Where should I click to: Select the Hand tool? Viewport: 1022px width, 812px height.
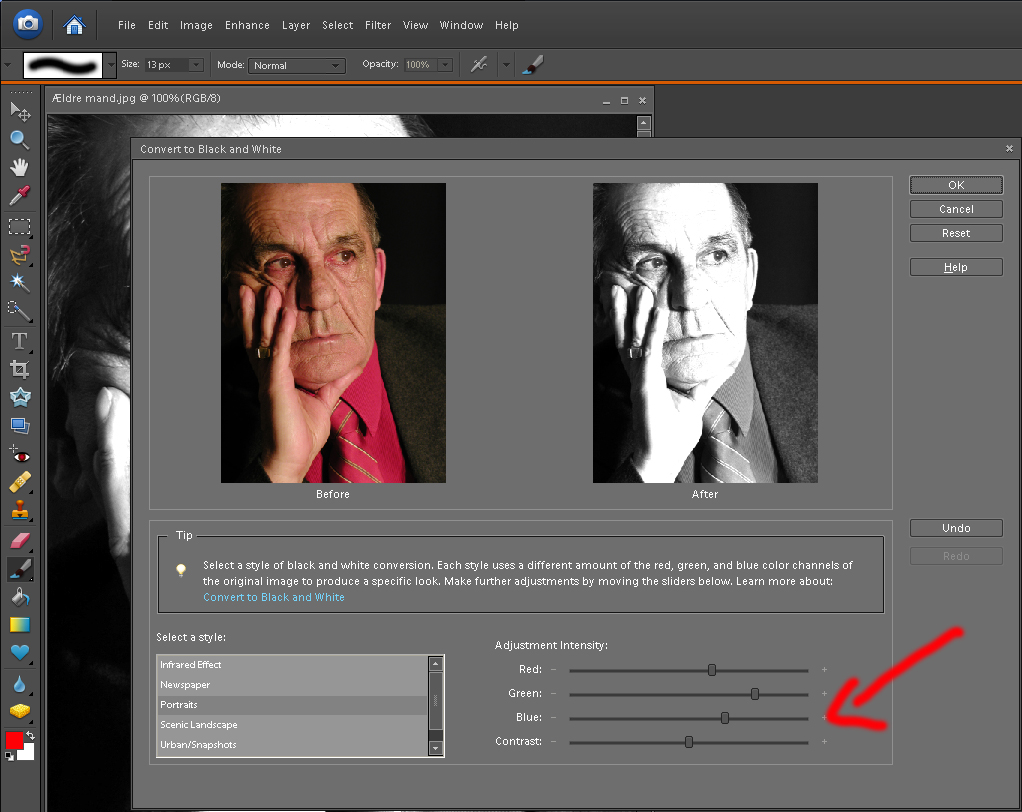coord(20,167)
